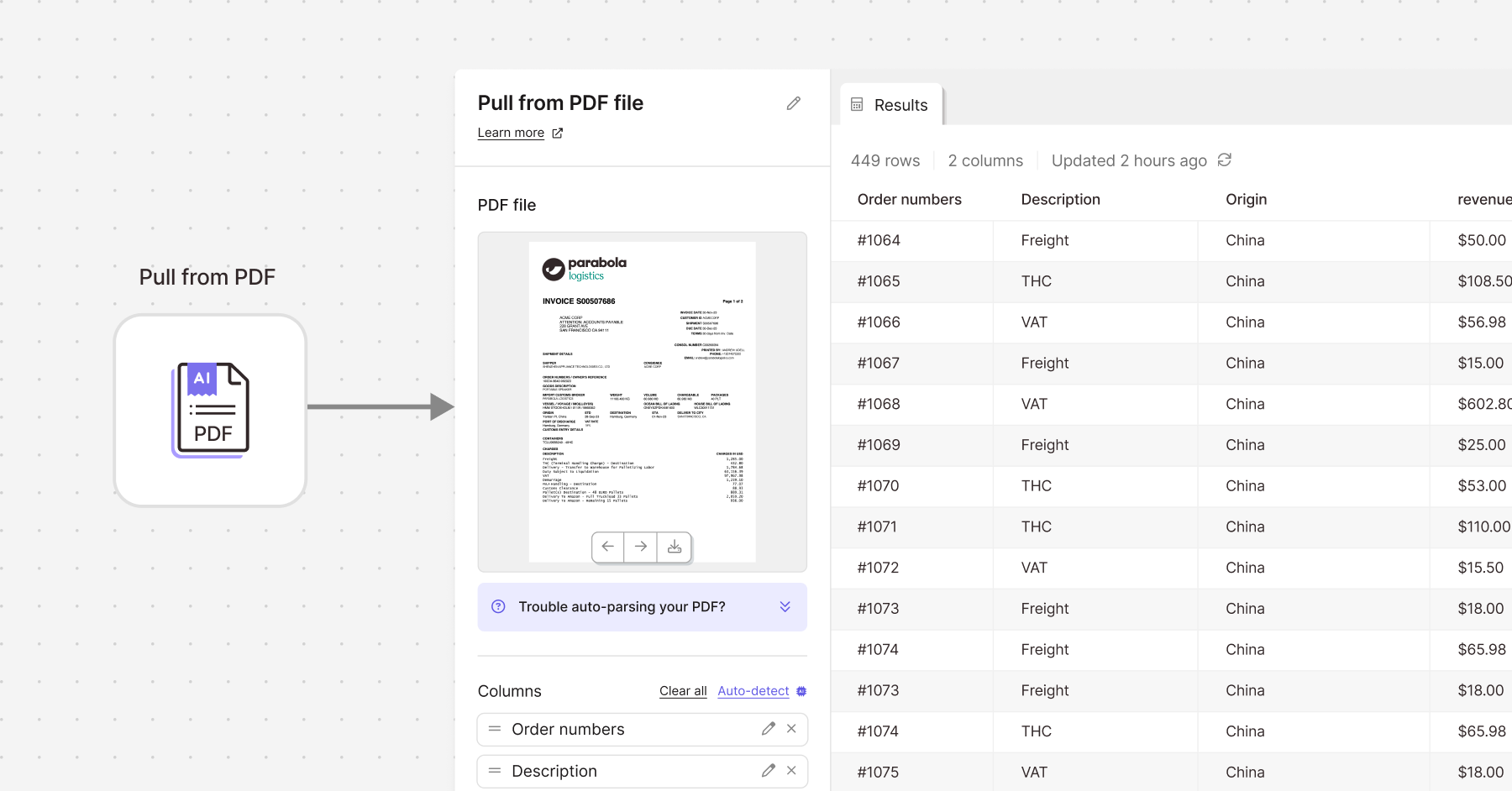Click Clear all columns link
Image resolution: width=1512 pixels, height=791 pixels.
pos(683,691)
